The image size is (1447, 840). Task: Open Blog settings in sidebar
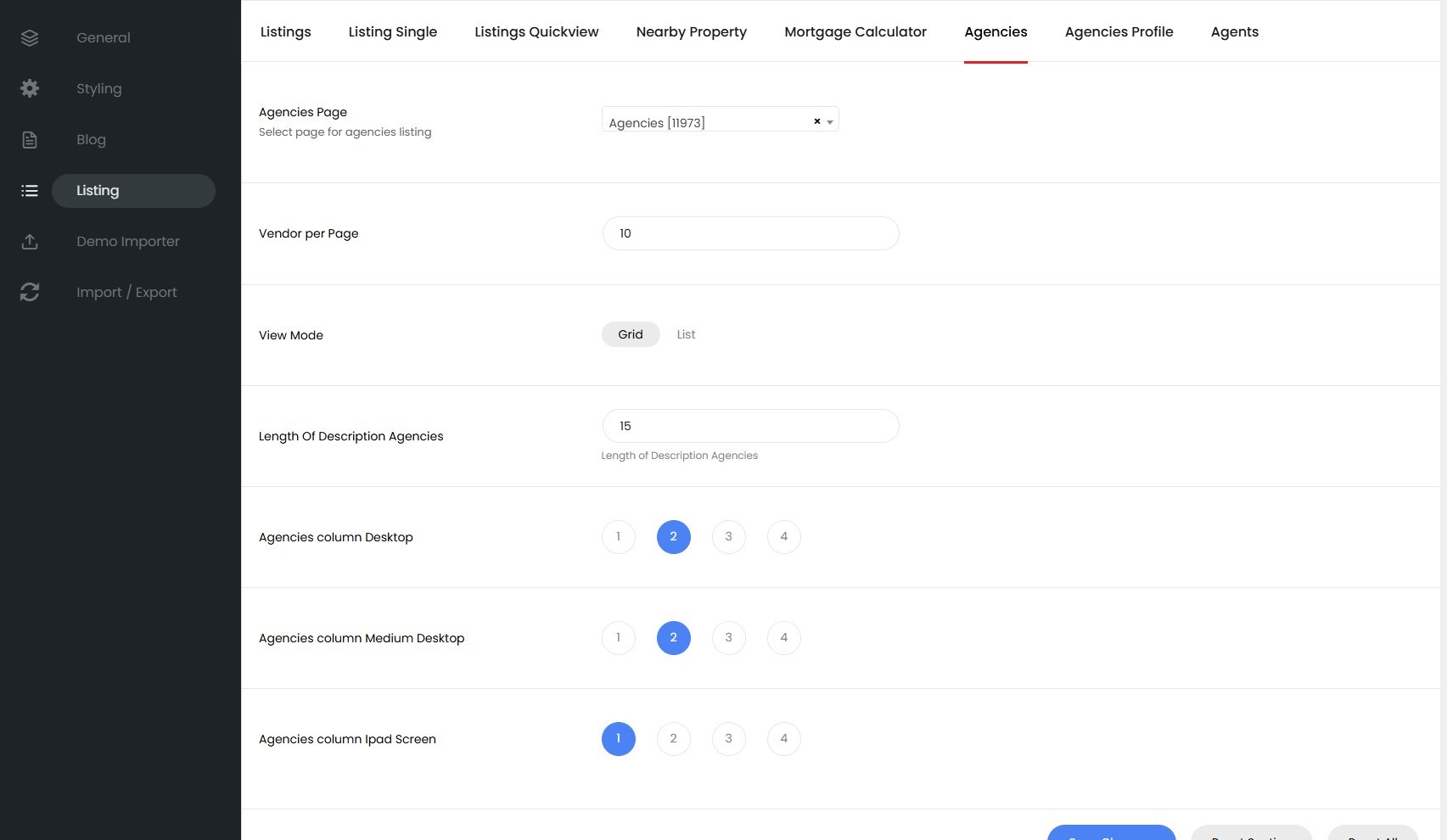91,140
